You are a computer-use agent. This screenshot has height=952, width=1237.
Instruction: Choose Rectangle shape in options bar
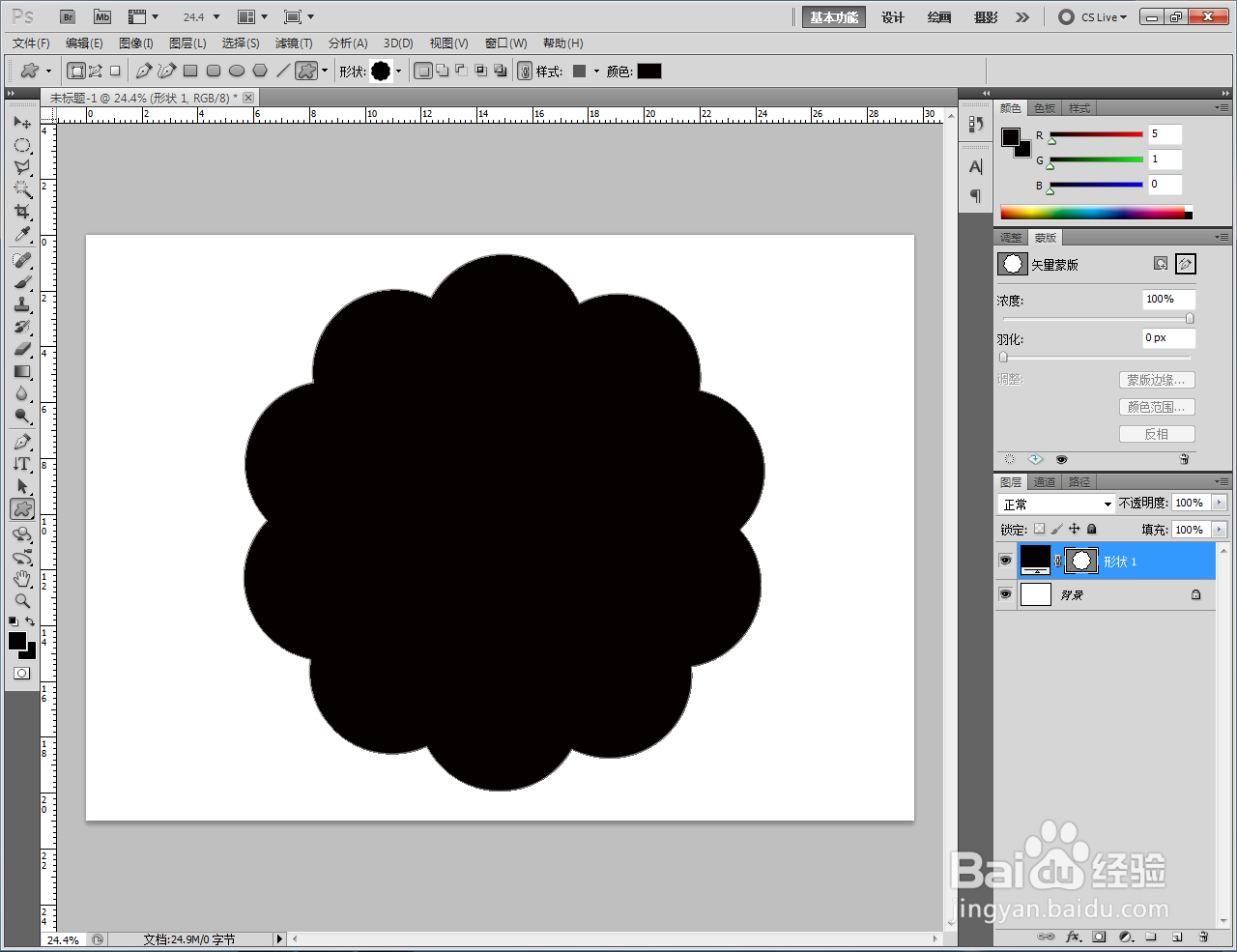point(190,71)
